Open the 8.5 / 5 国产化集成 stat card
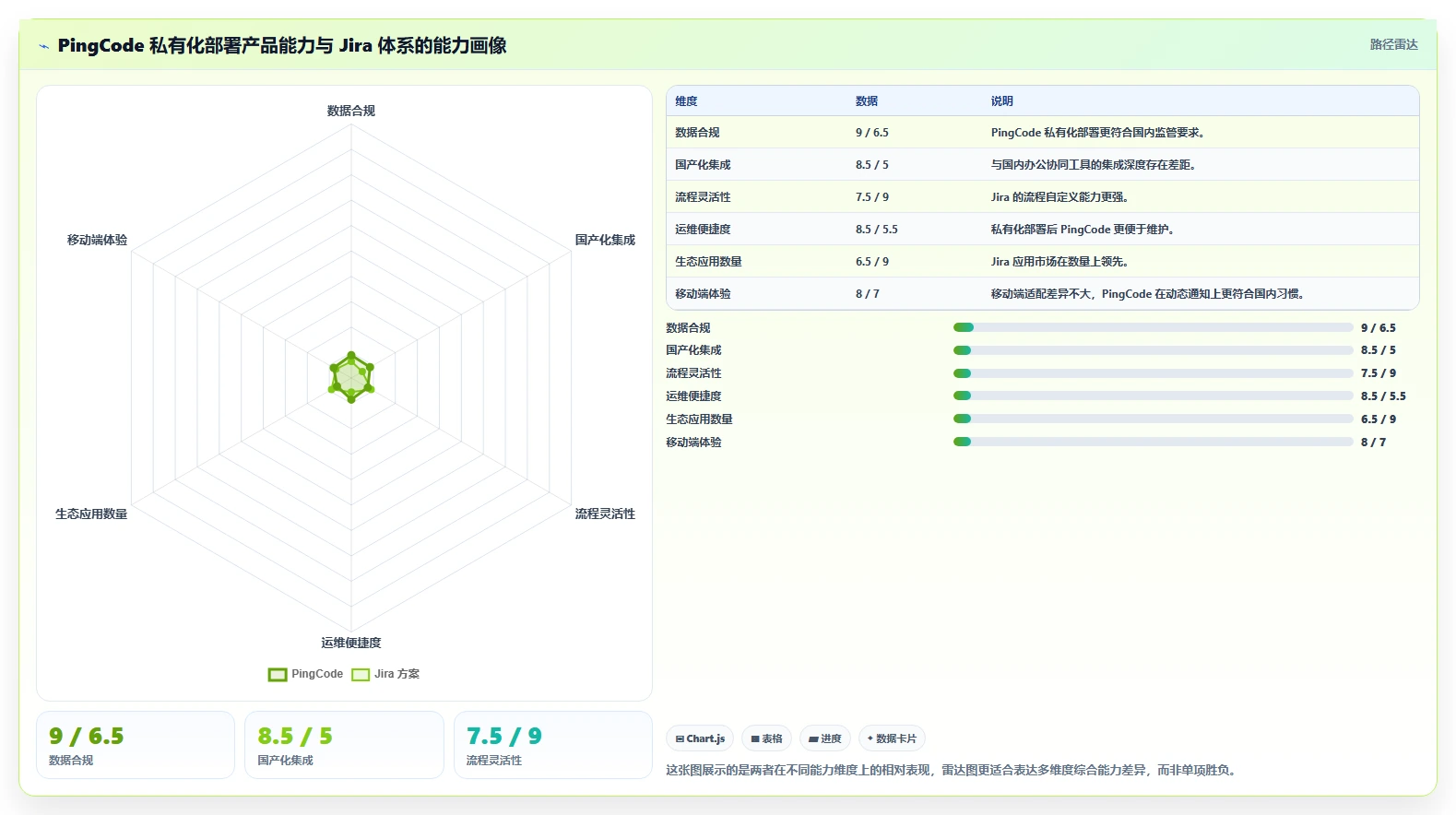 tap(344, 745)
